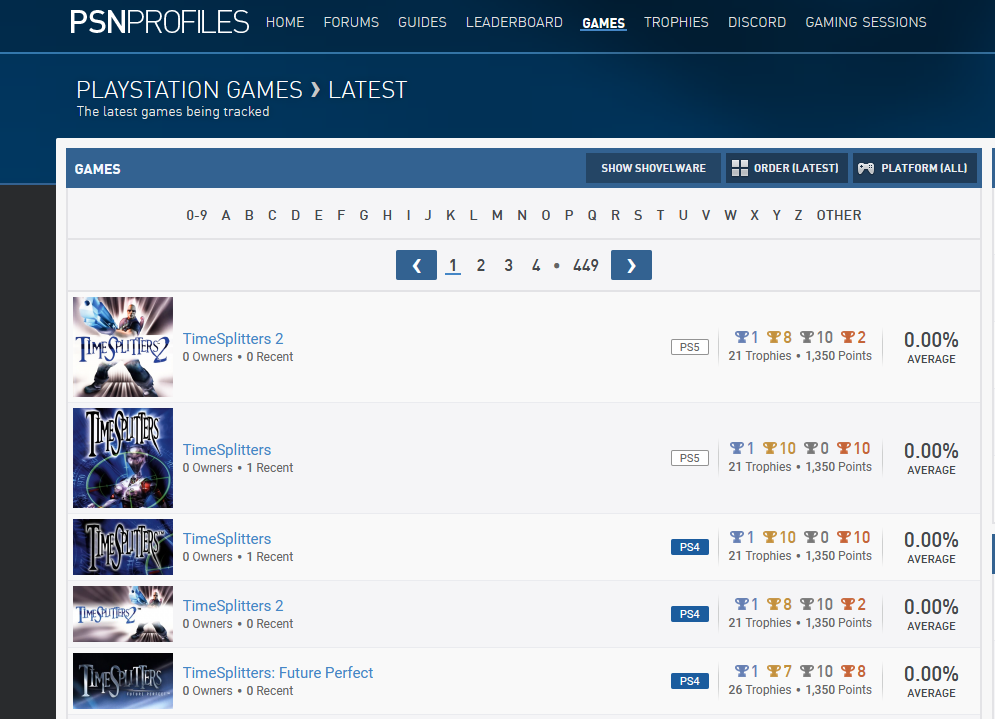This screenshot has height=719, width=995.
Task: Click bronze trophy icon for Future Perfect
Action: pos(848,671)
